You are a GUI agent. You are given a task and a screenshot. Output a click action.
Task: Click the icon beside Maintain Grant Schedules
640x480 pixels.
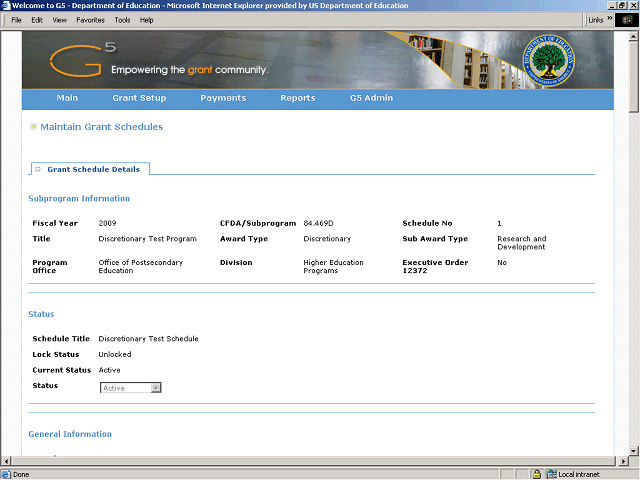[x=33, y=127]
